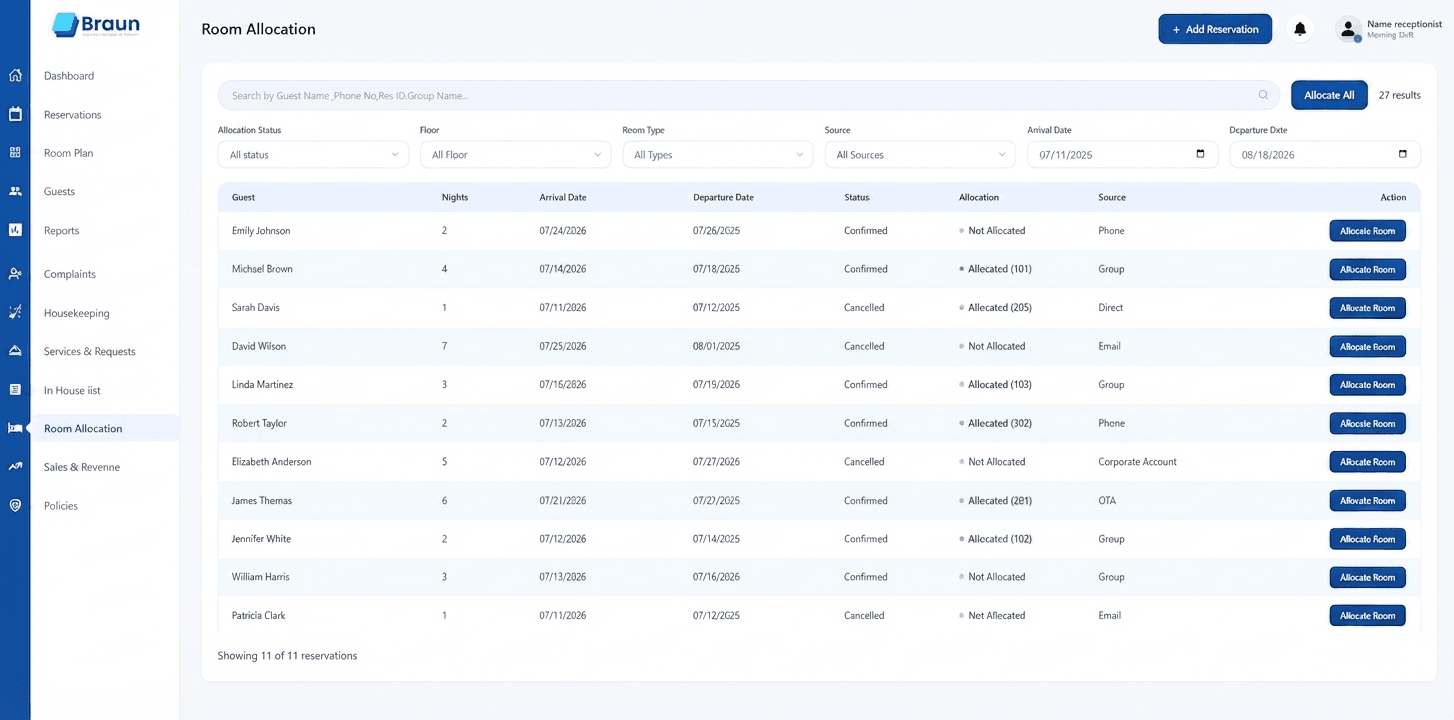
Task: Open the Source filter dropdown
Action: pyautogui.click(x=920, y=155)
